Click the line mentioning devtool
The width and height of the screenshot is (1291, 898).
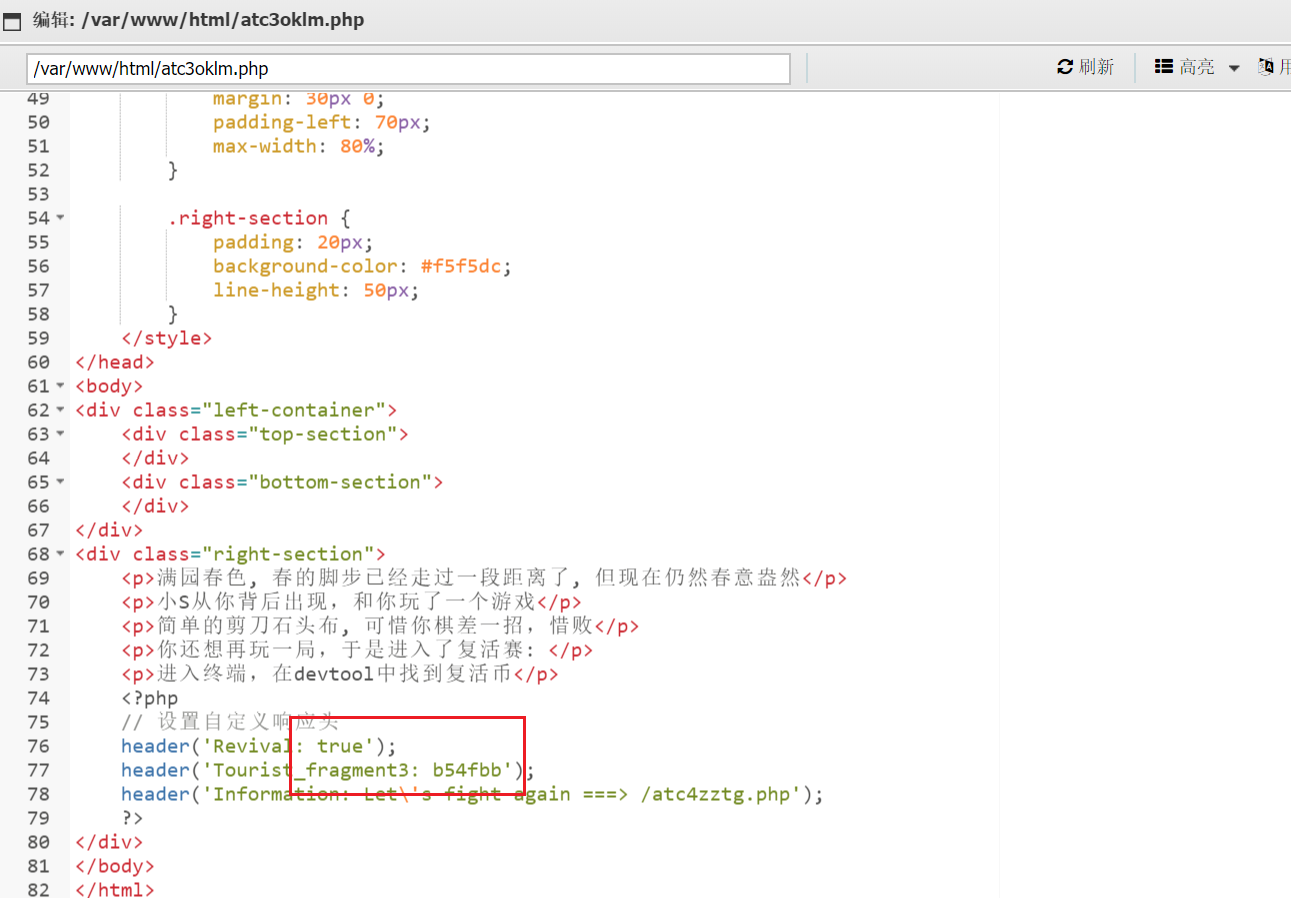[340, 674]
